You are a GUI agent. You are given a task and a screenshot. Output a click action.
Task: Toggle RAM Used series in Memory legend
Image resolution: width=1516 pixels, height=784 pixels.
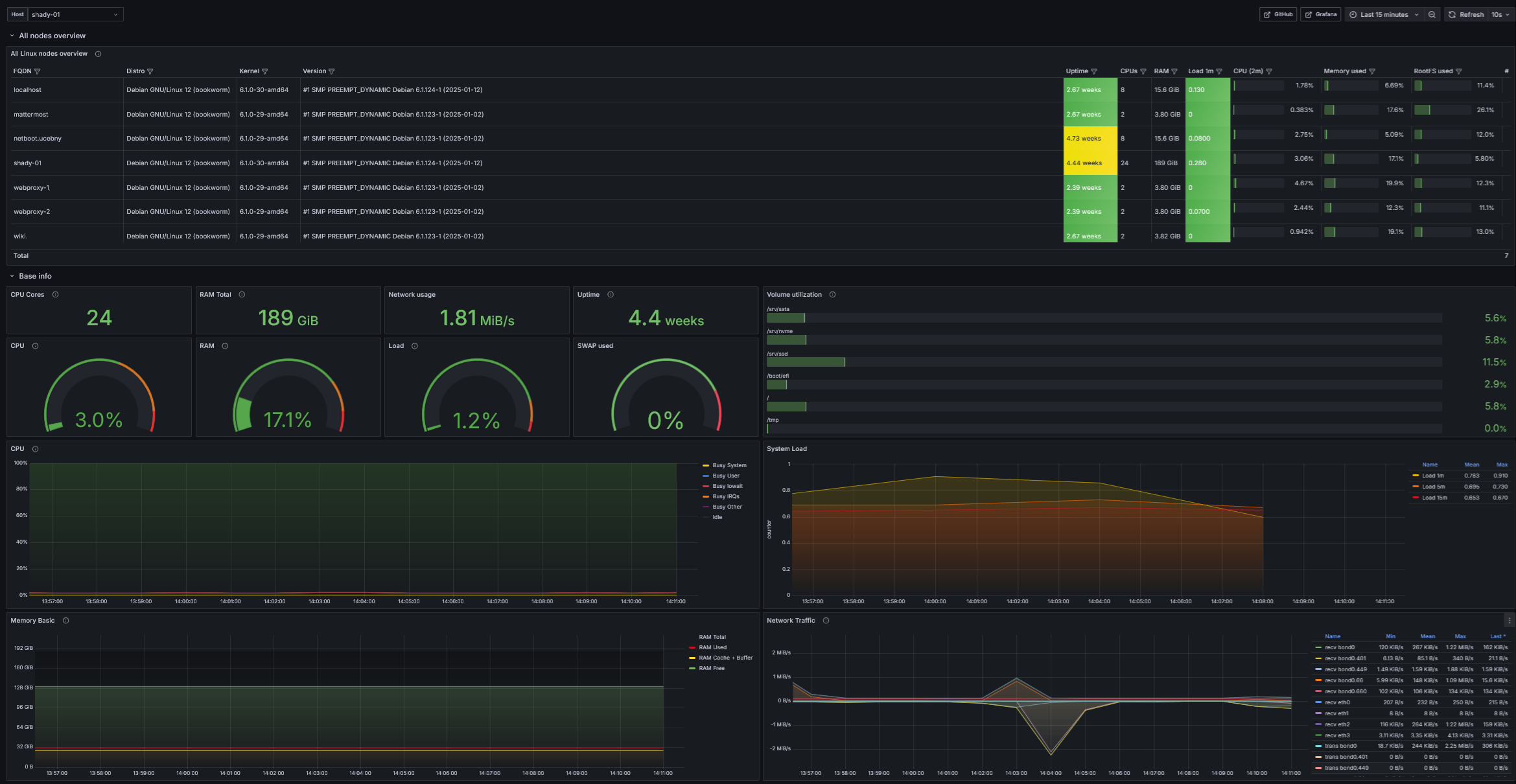712,647
